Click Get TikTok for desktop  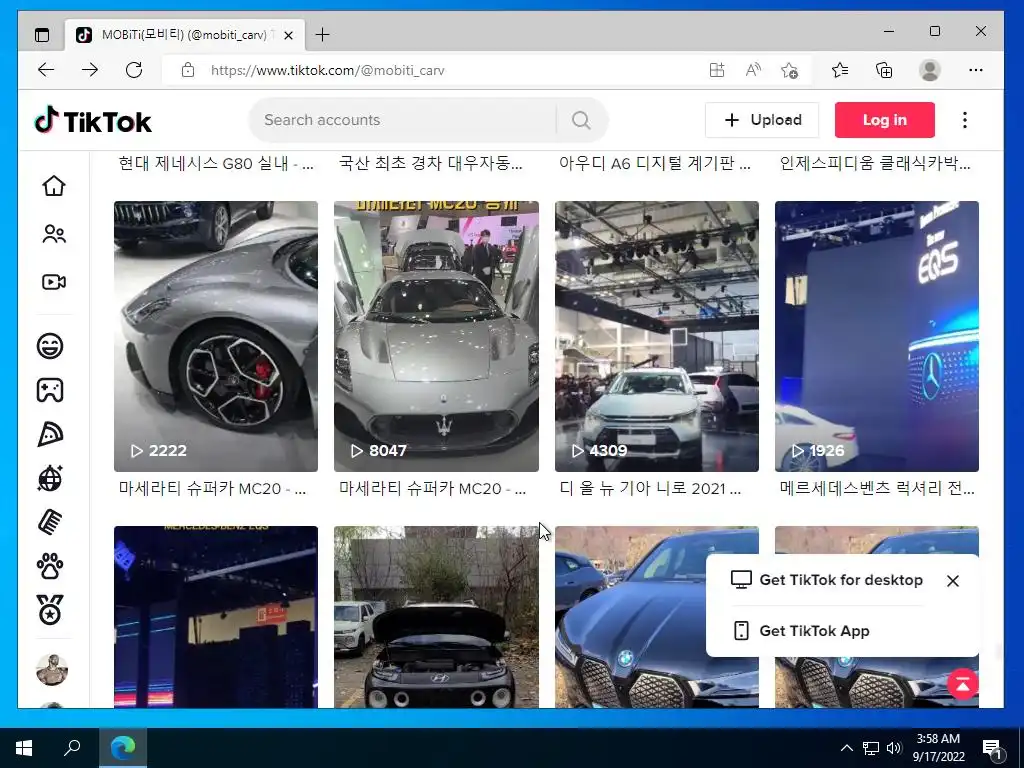[827, 580]
